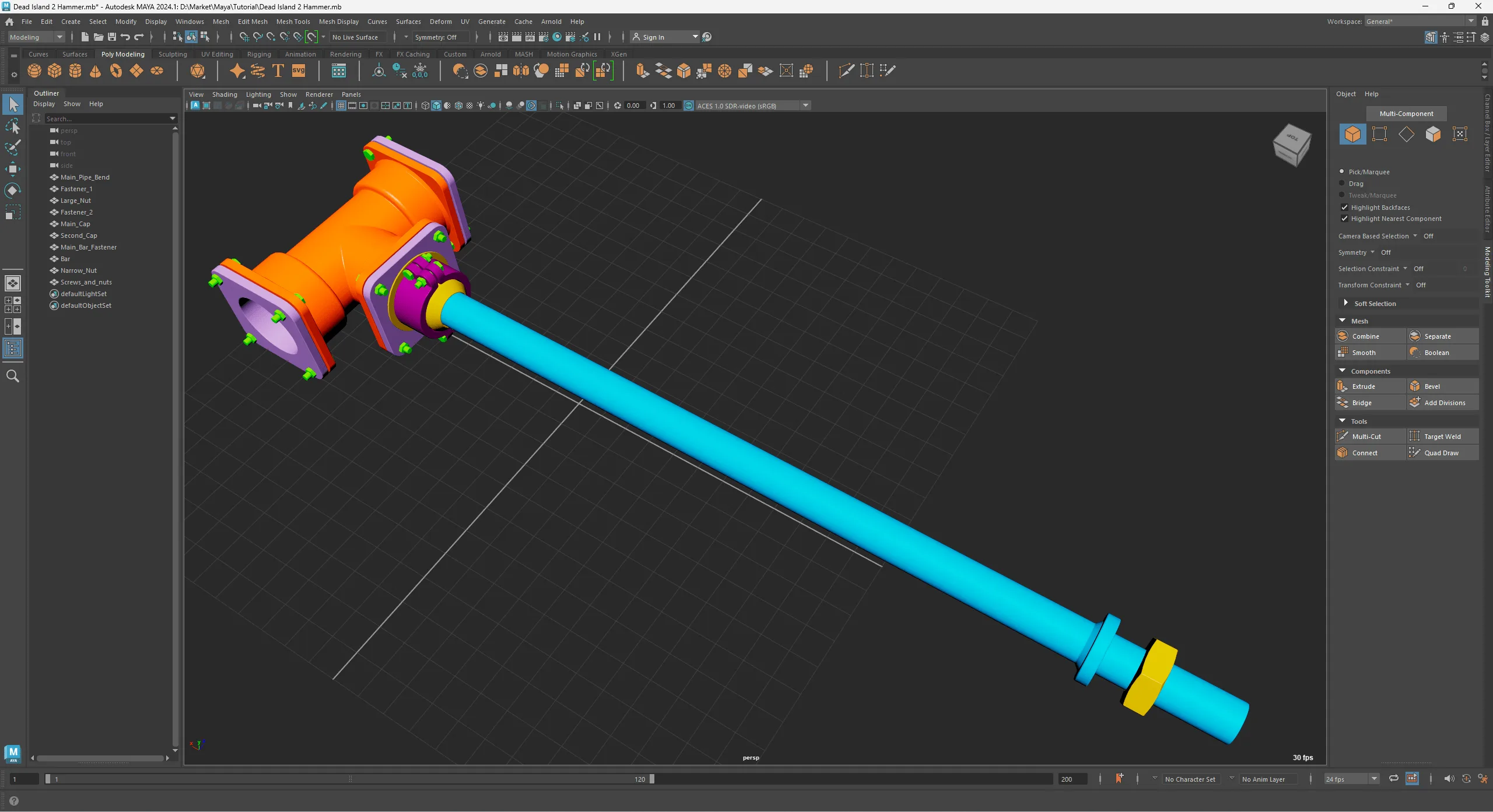Screen dimensions: 1493x812
Task: Open the Maya home icon at top left
Action: 9,22
